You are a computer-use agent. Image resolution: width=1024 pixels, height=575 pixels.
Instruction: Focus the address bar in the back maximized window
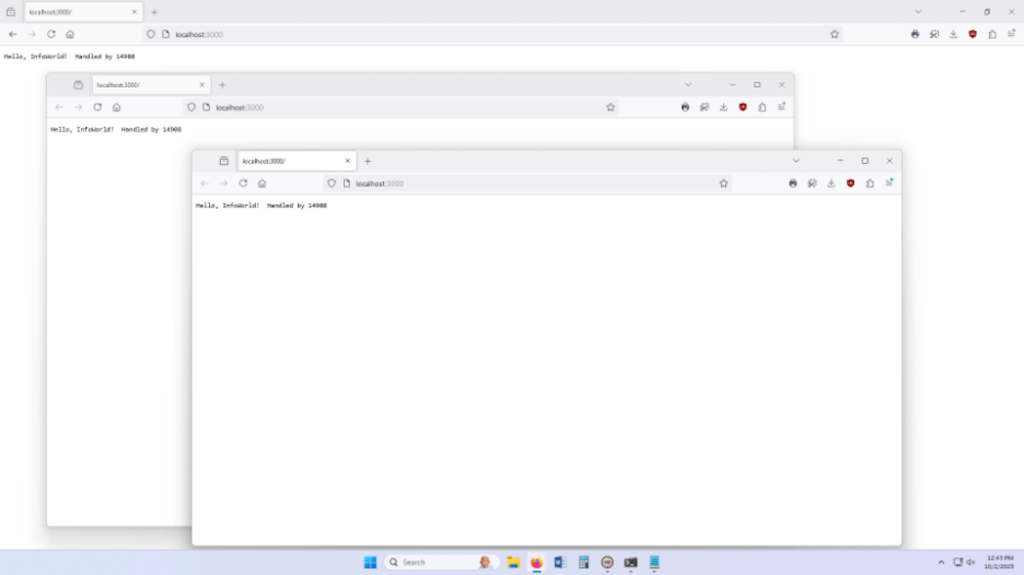[493, 34]
